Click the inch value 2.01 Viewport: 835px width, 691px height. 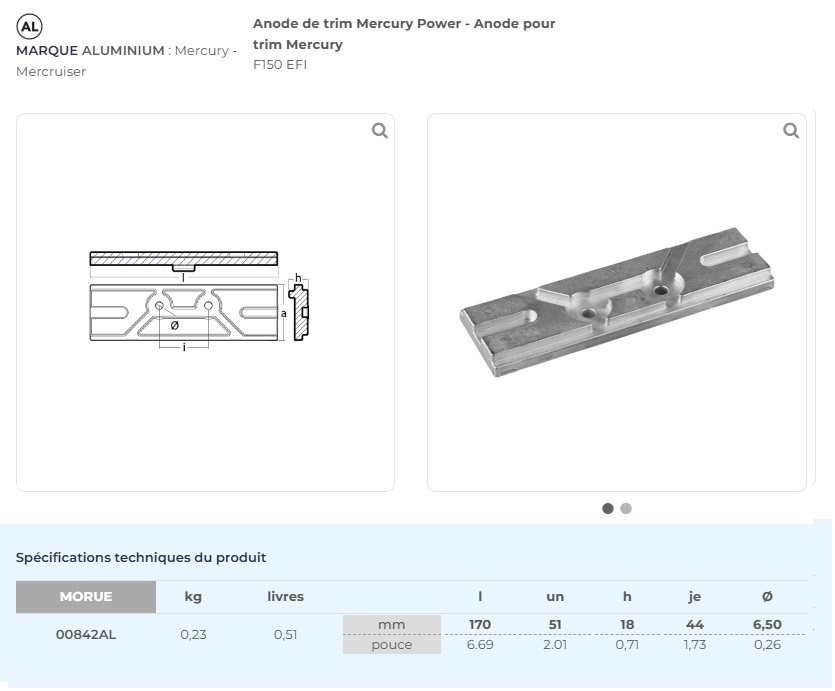pos(555,645)
